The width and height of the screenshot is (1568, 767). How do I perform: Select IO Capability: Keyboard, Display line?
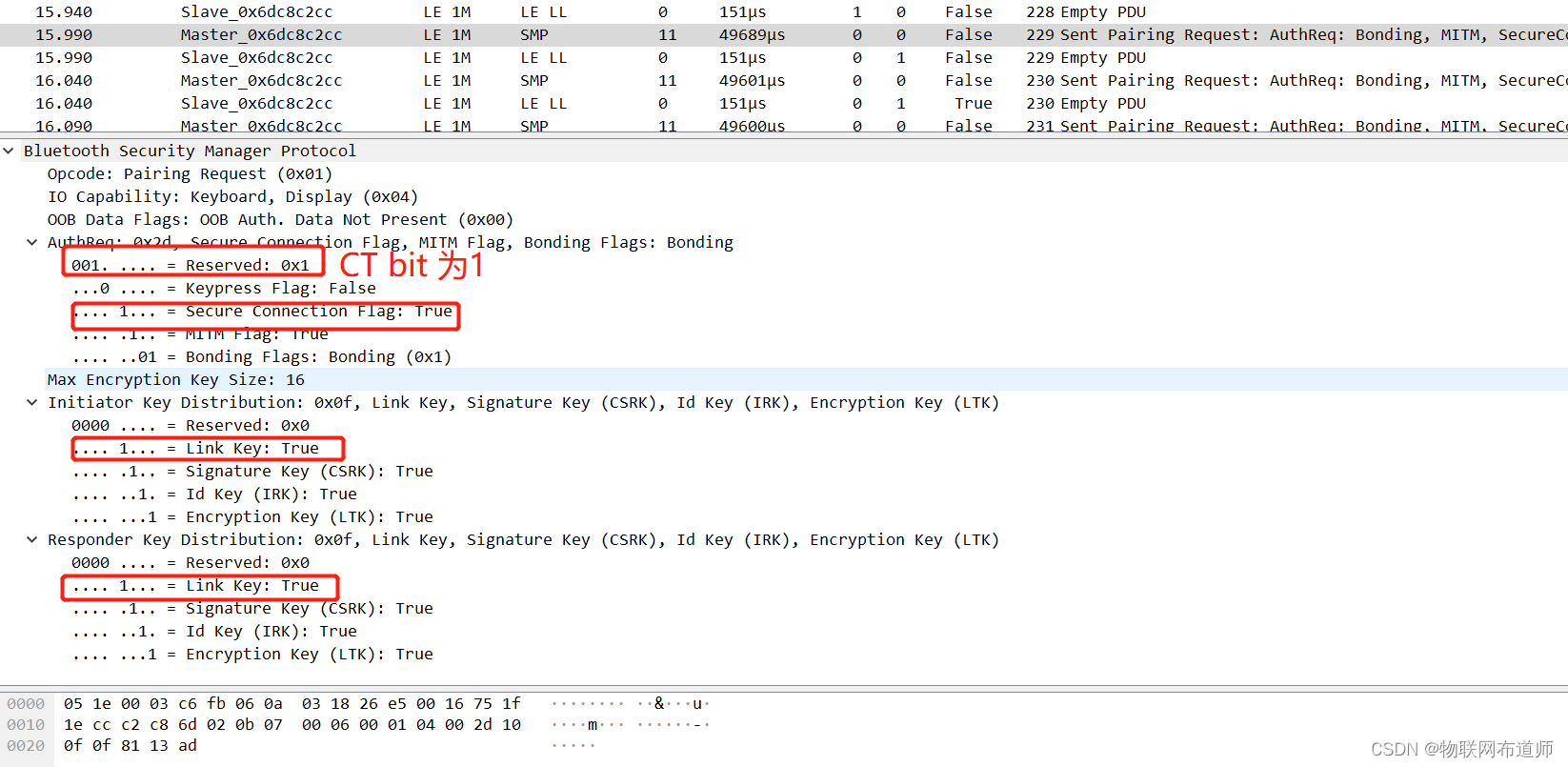pos(233,196)
